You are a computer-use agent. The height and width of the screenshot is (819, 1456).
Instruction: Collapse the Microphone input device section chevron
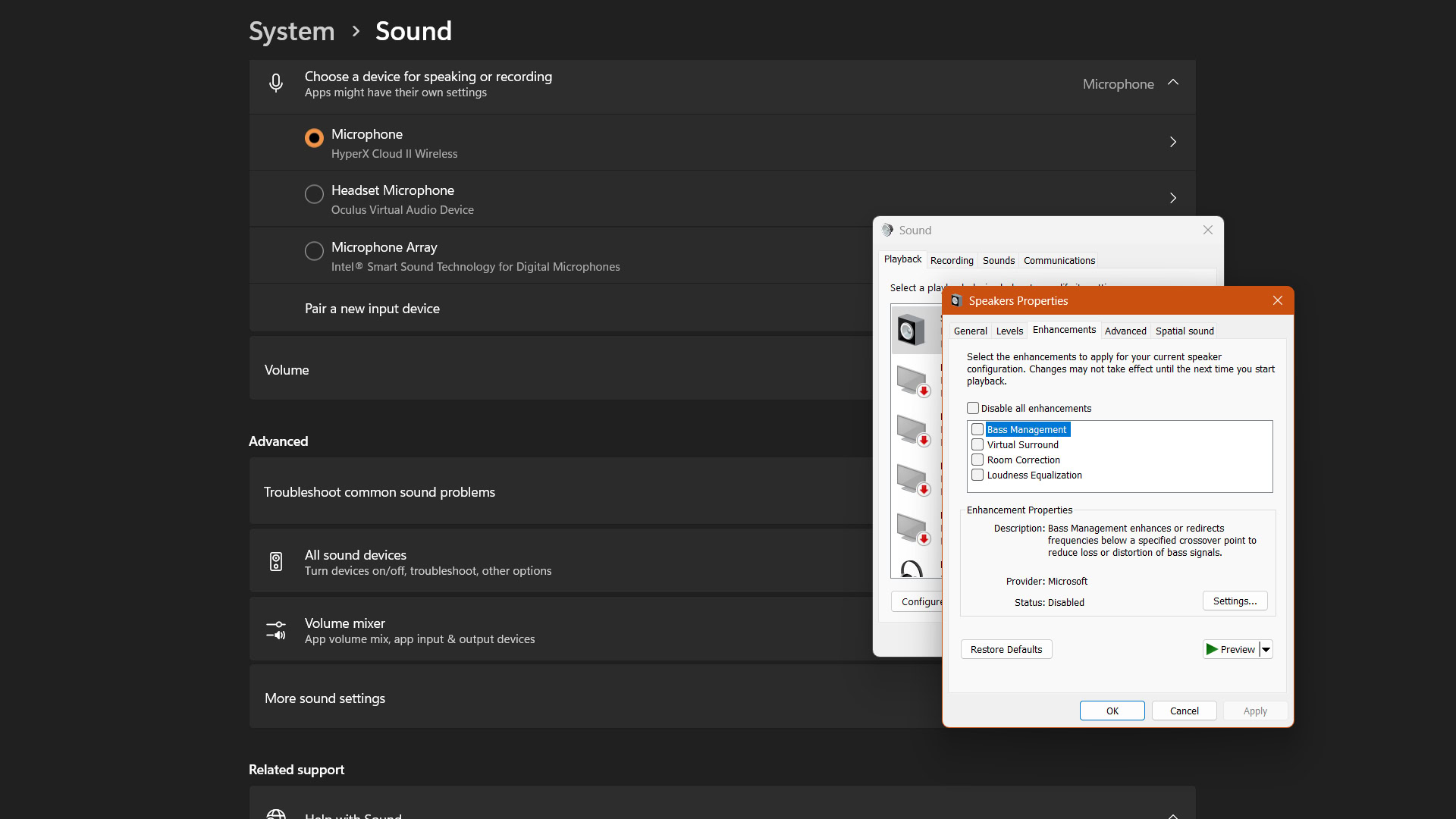[x=1173, y=83]
